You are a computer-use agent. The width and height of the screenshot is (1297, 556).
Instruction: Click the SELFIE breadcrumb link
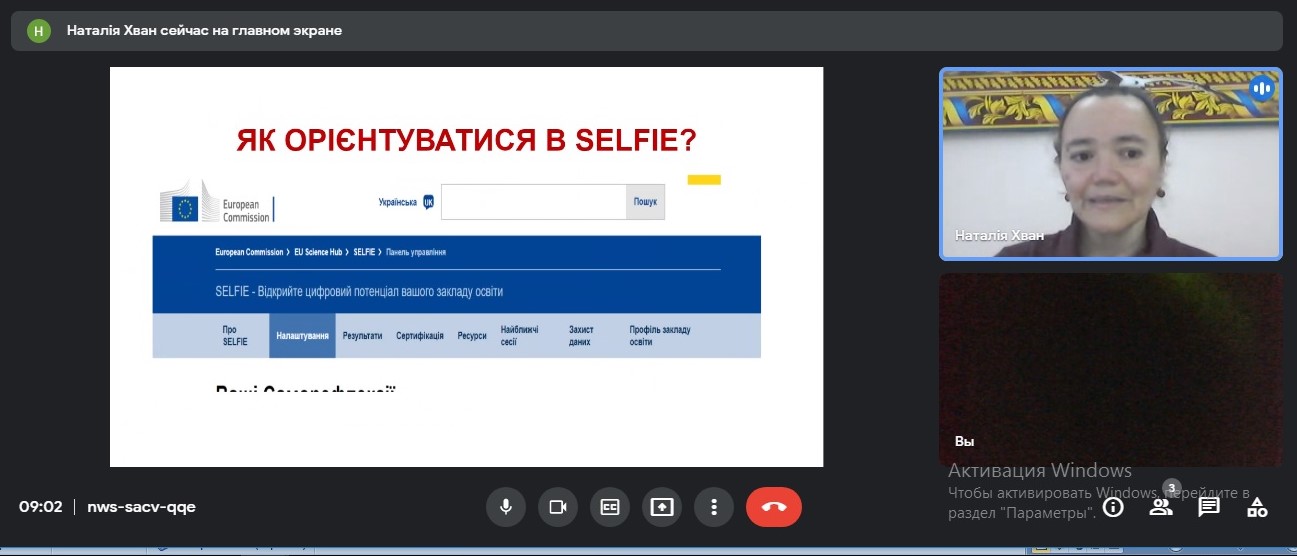363,252
